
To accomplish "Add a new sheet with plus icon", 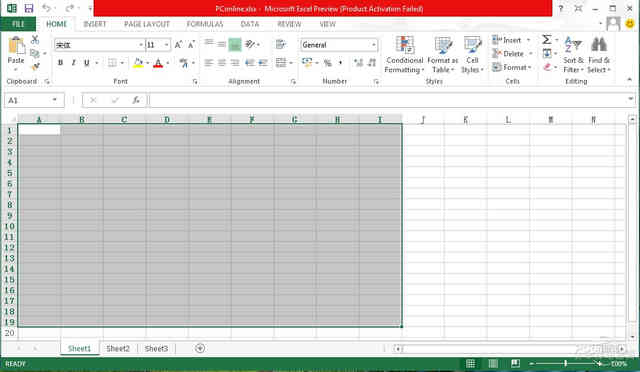I will [200, 348].
